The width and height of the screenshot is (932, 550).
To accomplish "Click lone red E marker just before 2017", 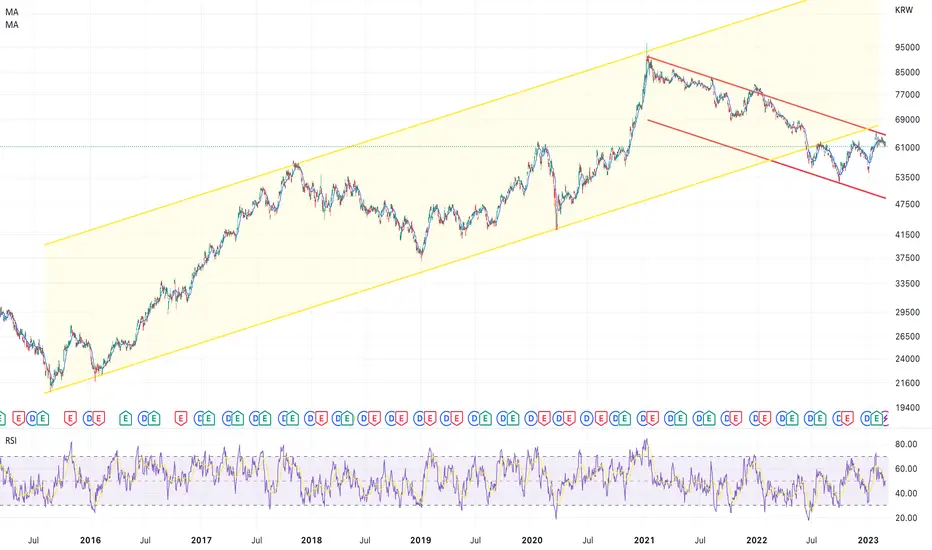I will pos(181,419).
